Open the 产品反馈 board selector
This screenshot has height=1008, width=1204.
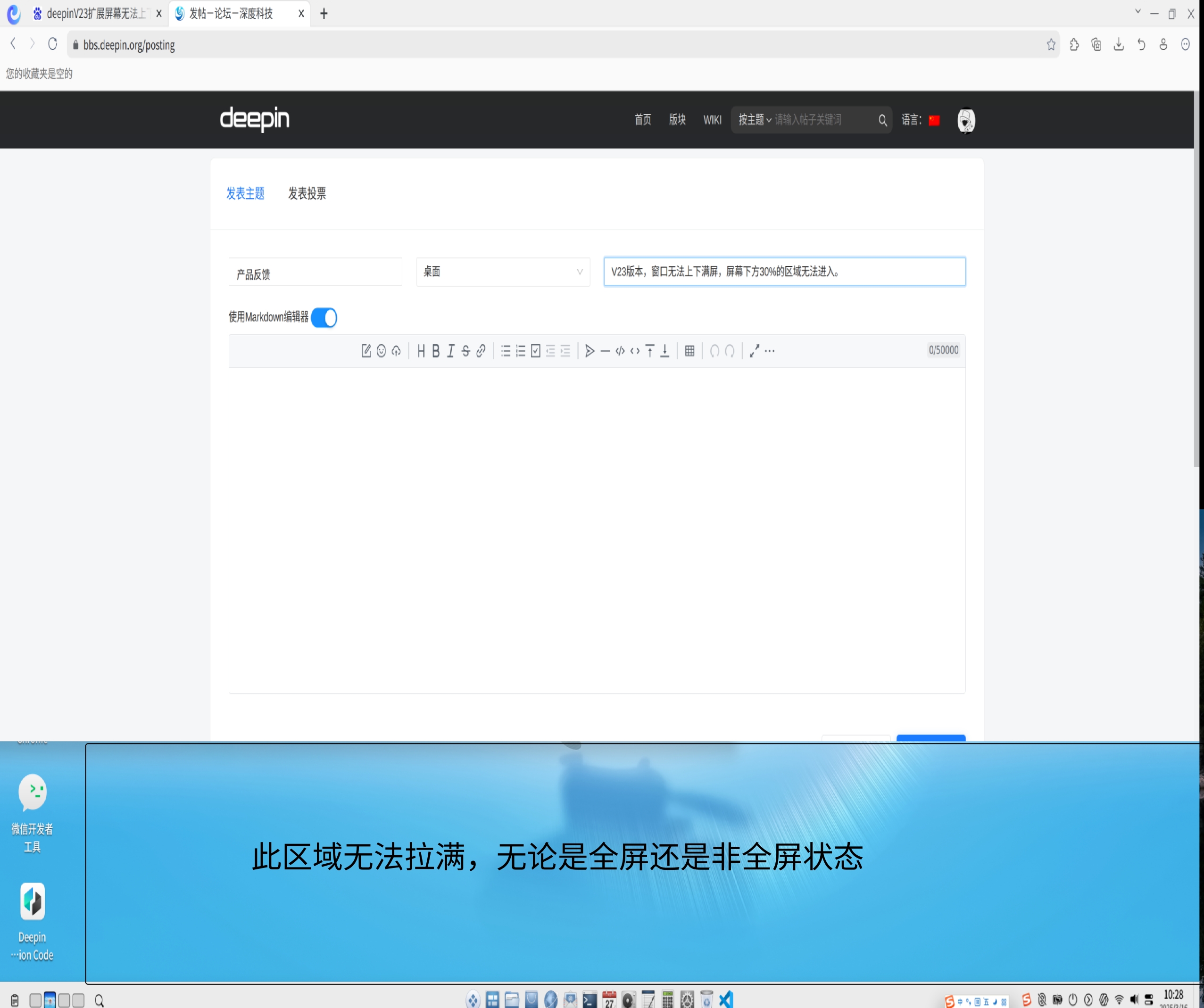click(x=316, y=272)
